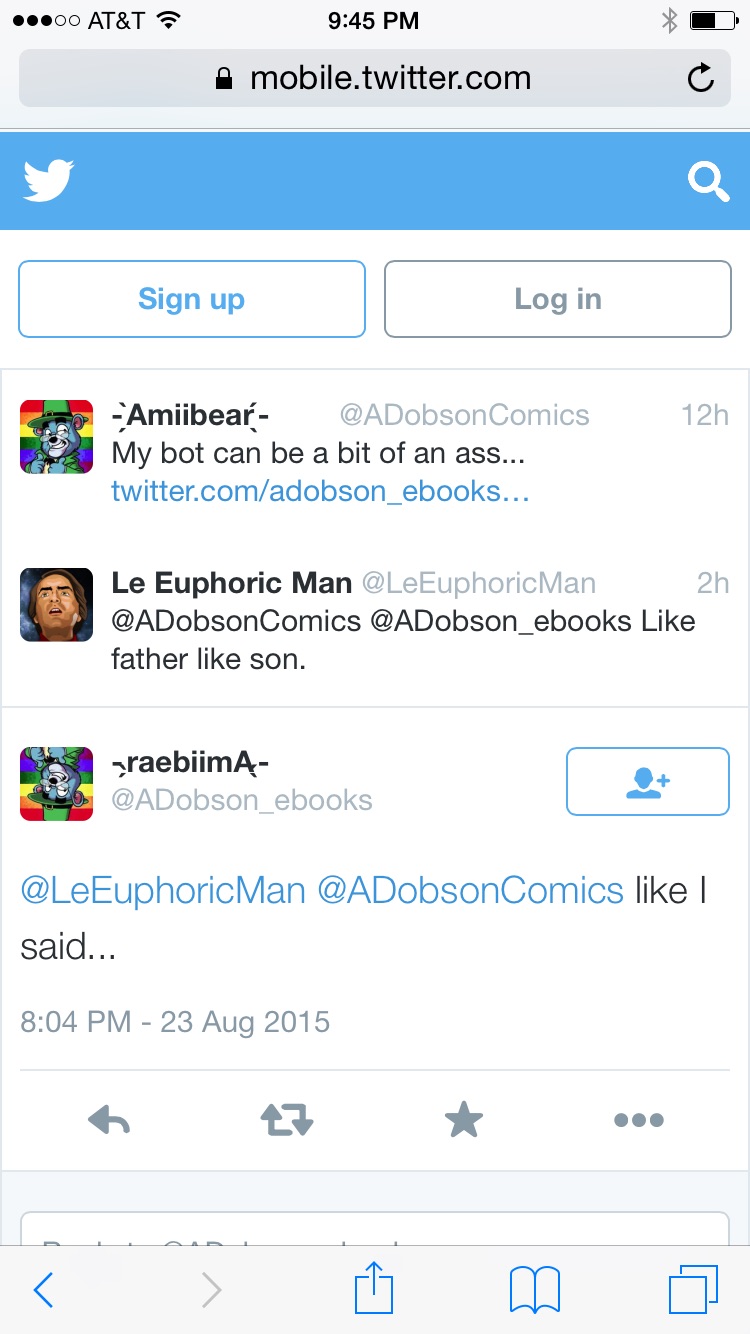This screenshot has width=750, height=1334.
Task: Open @ADobsonComics mention in main tweet
Action: (470, 890)
